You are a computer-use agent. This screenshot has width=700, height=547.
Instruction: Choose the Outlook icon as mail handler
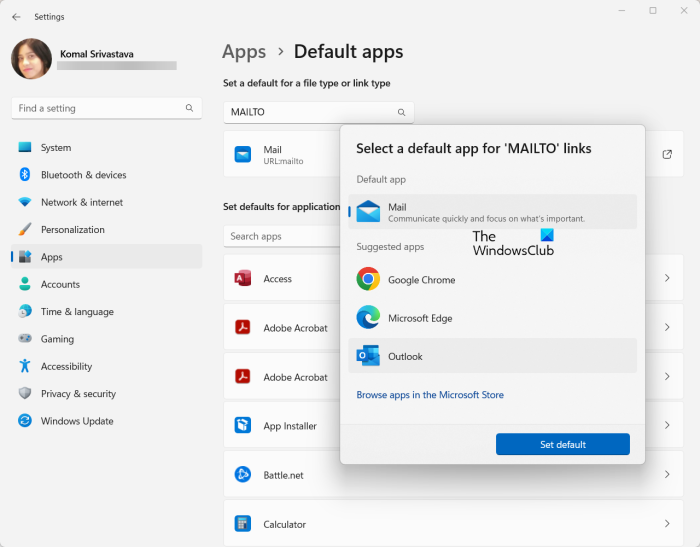pyautogui.click(x=368, y=356)
